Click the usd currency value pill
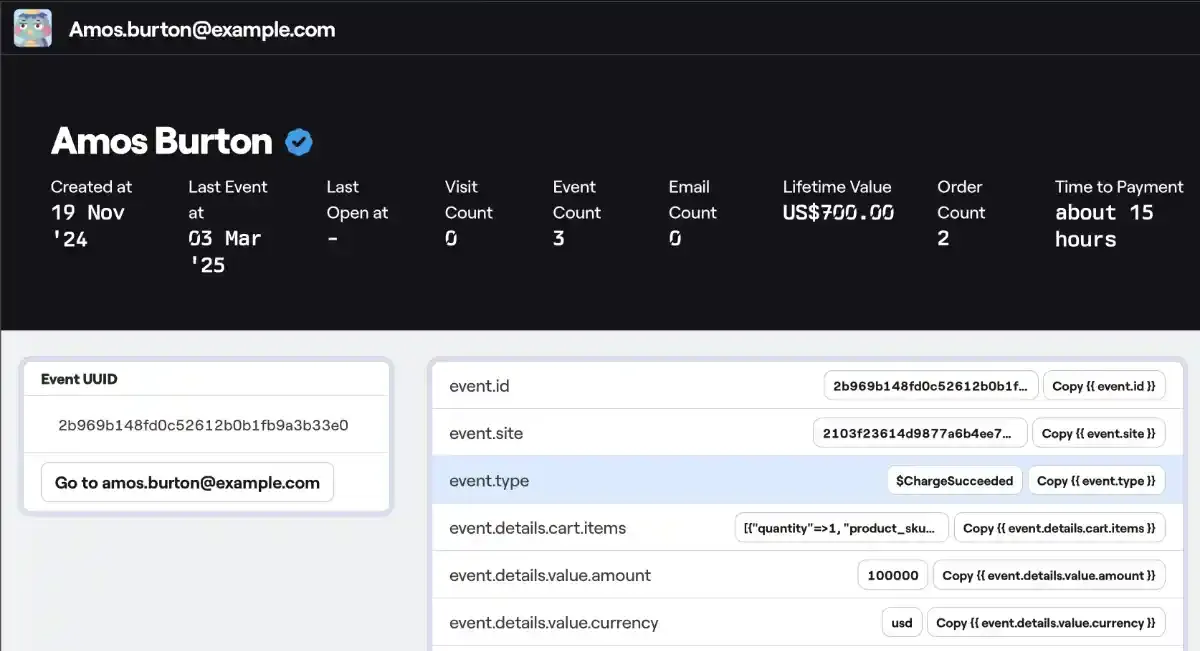1200x651 pixels. point(901,622)
